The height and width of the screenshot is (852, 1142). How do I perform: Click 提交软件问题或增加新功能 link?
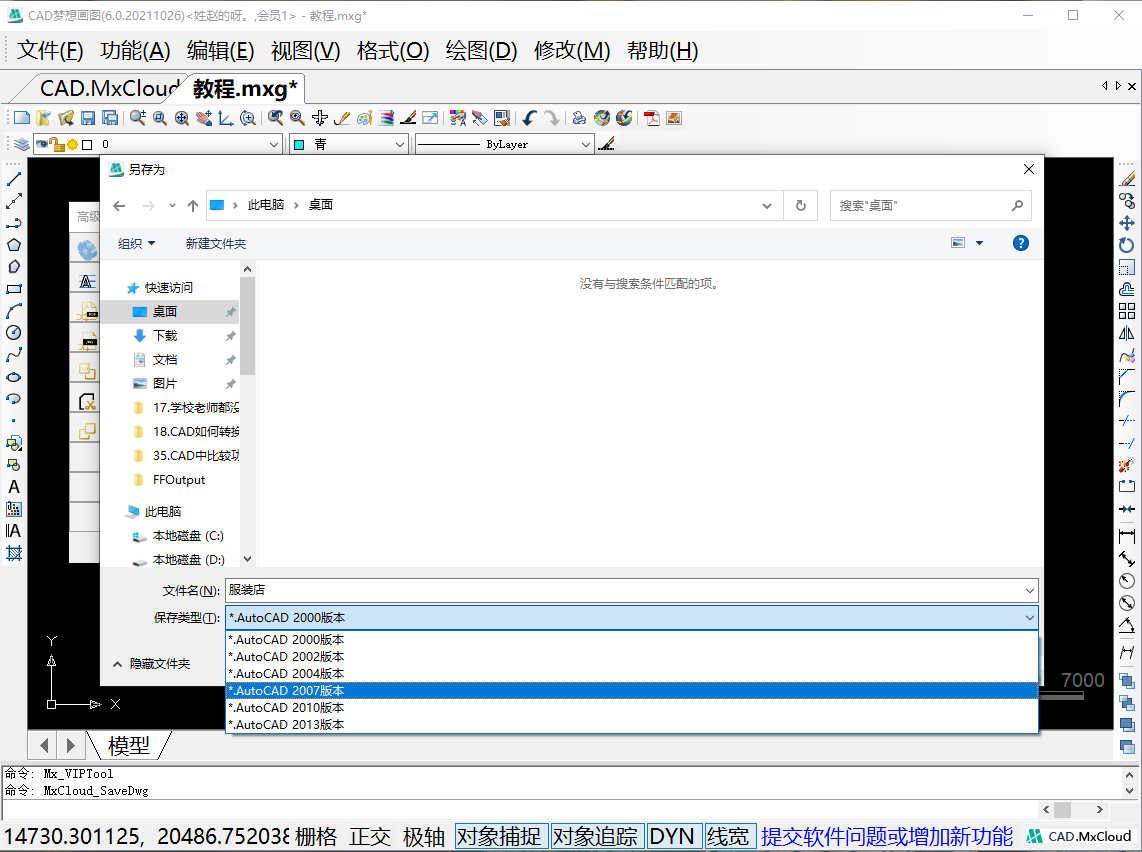tap(886, 837)
